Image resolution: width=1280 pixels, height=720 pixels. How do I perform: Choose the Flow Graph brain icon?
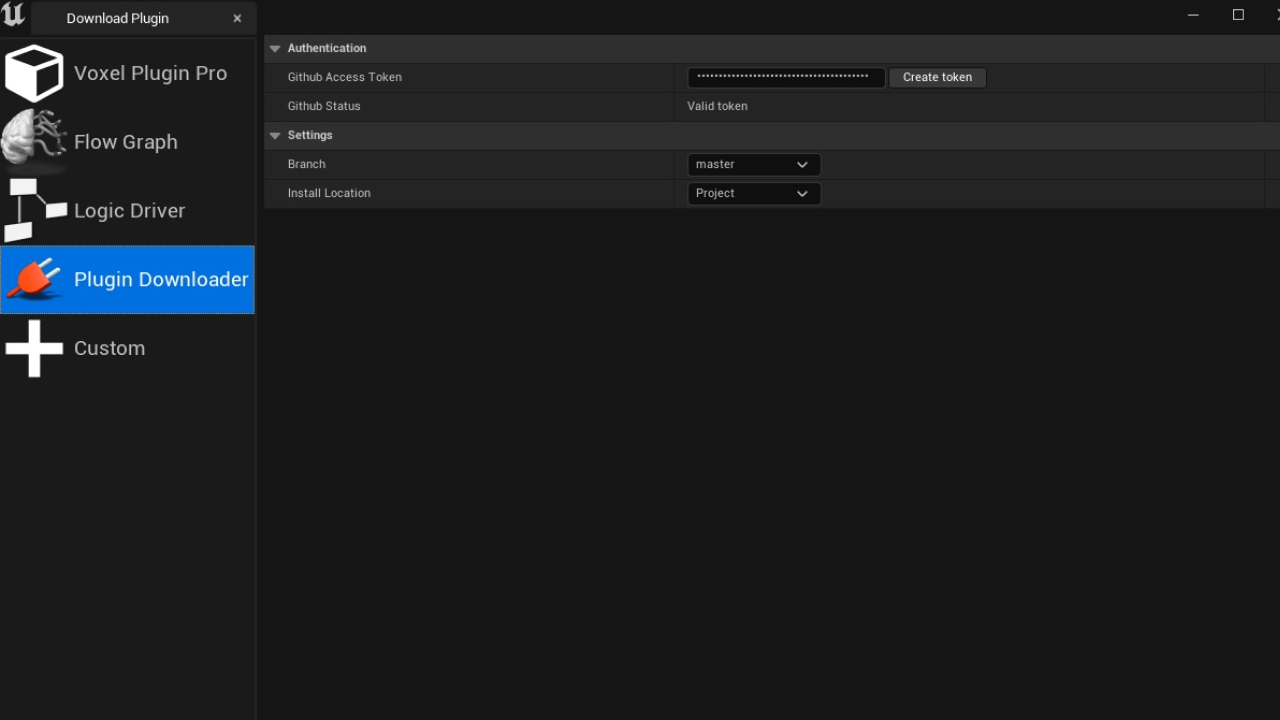(x=34, y=140)
